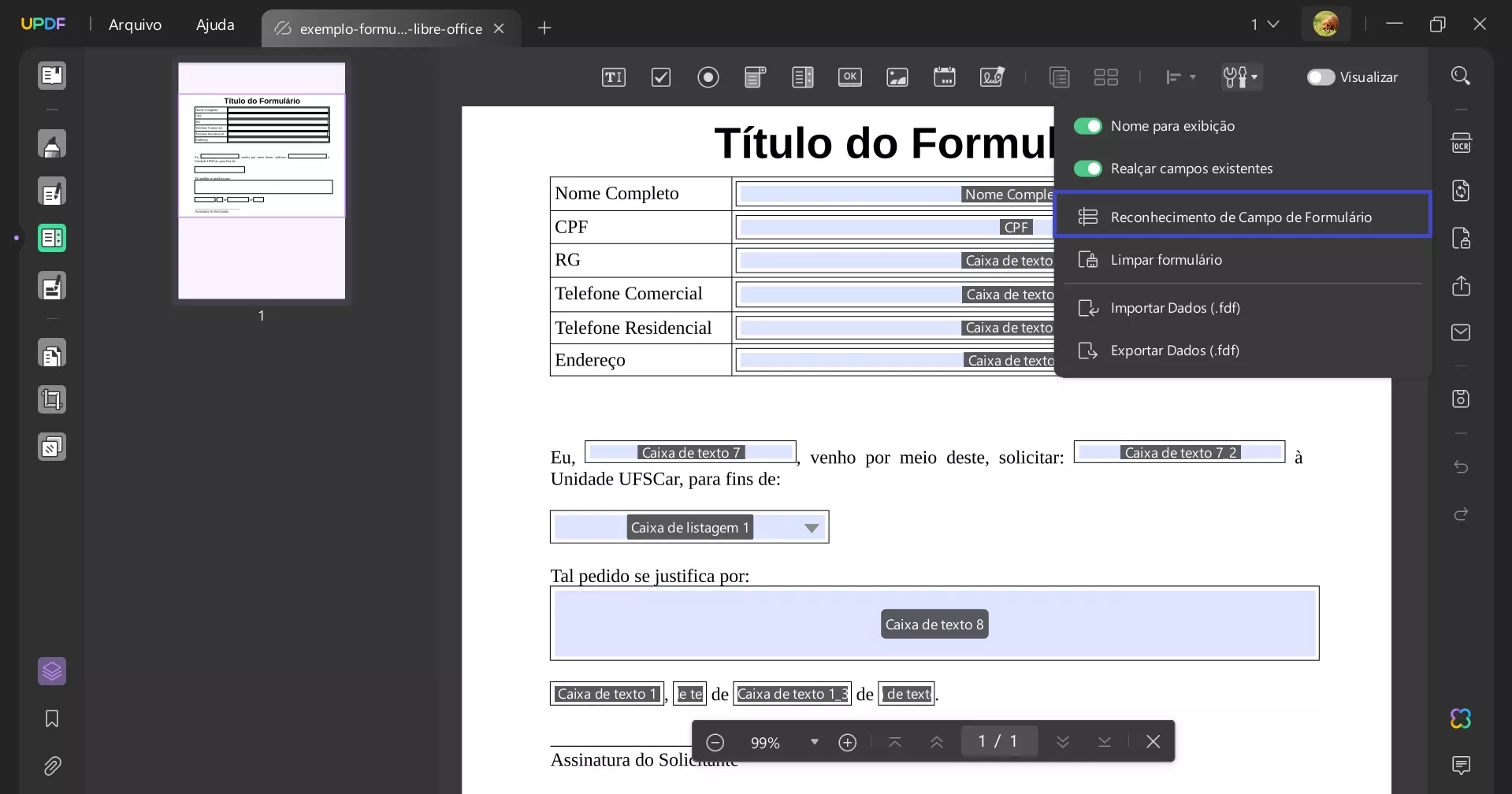Open the Arquivo menu

tap(135, 24)
